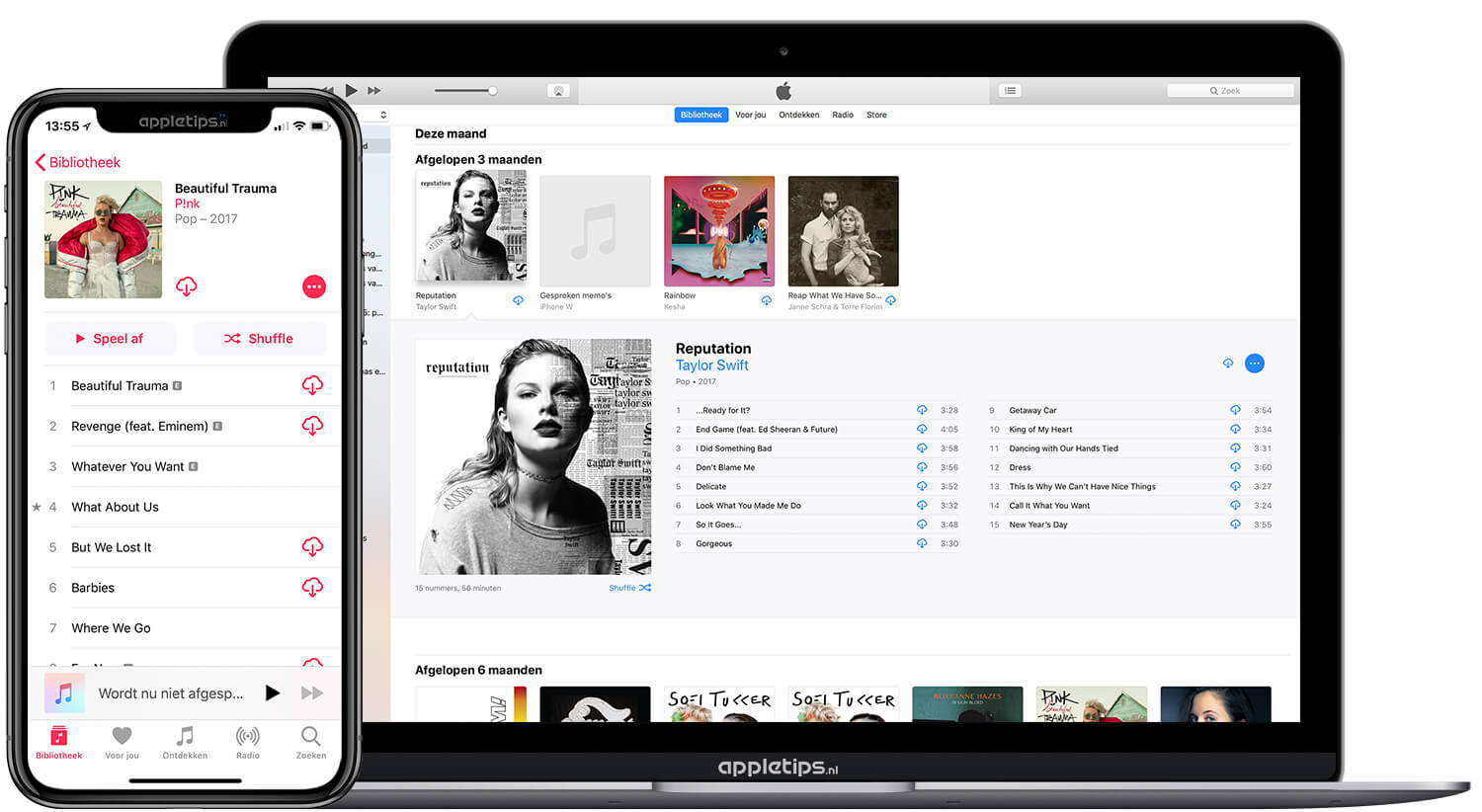The height and width of the screenshot is (812, 1482).
Task: Download Dress via its cloud icon
Action: pyautogui.click(x=1235, y=467)
